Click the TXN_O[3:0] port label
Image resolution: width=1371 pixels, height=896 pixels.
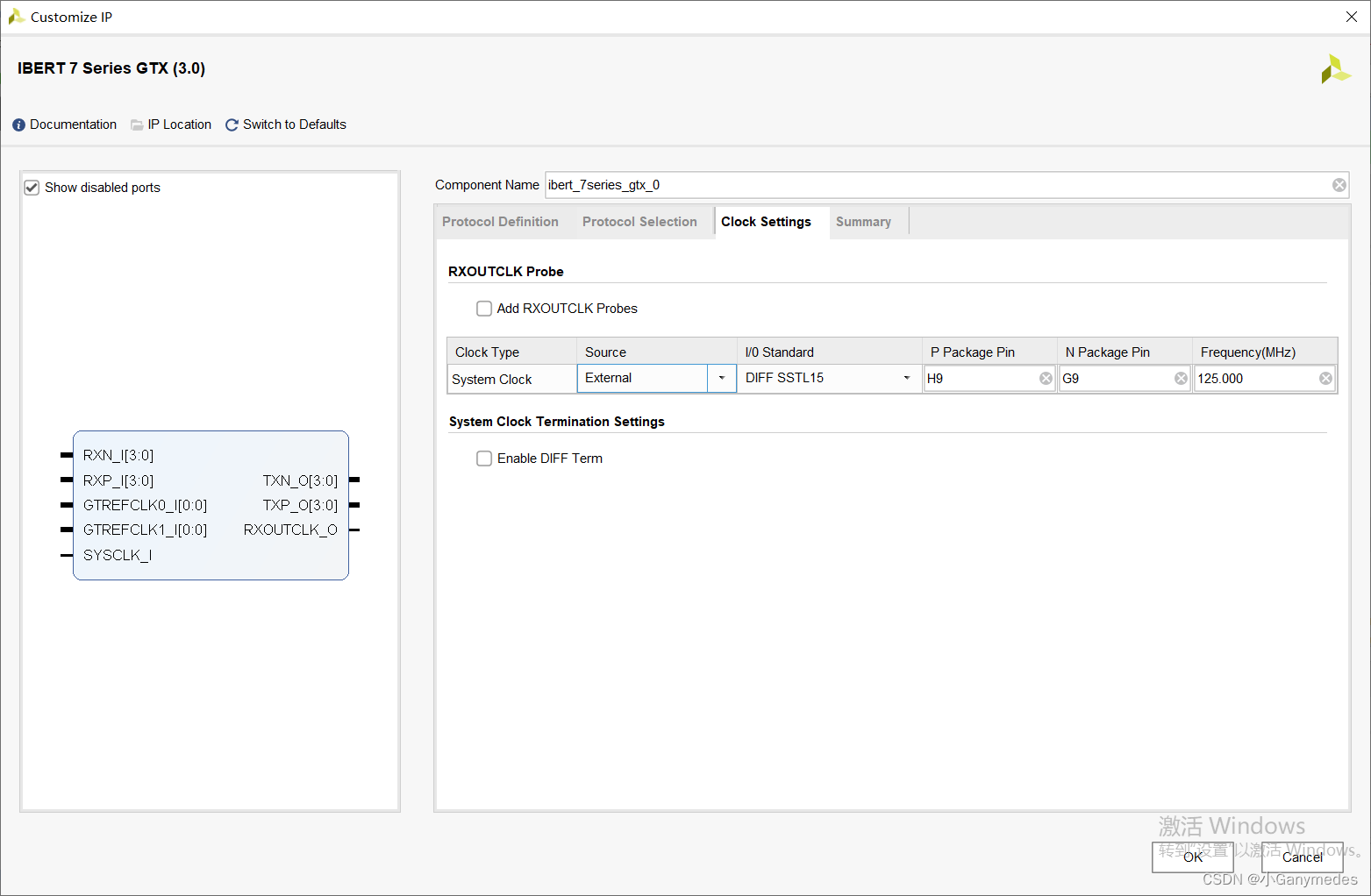[x=300, y=480]
